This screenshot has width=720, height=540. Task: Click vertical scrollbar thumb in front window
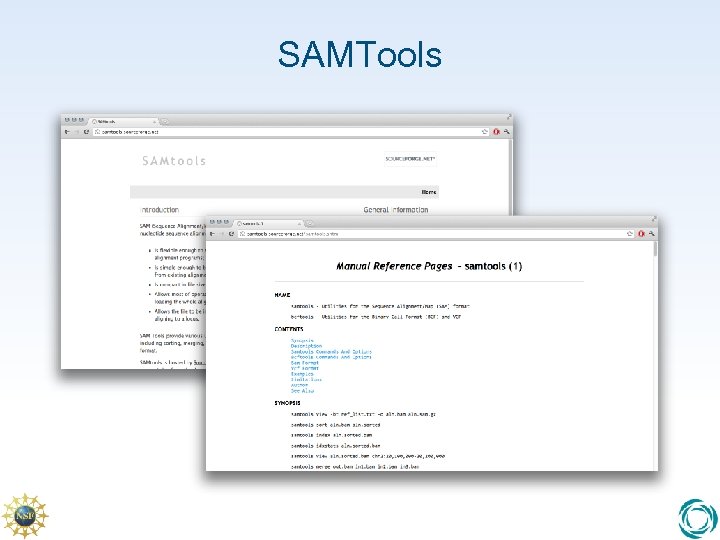(655, 249)
